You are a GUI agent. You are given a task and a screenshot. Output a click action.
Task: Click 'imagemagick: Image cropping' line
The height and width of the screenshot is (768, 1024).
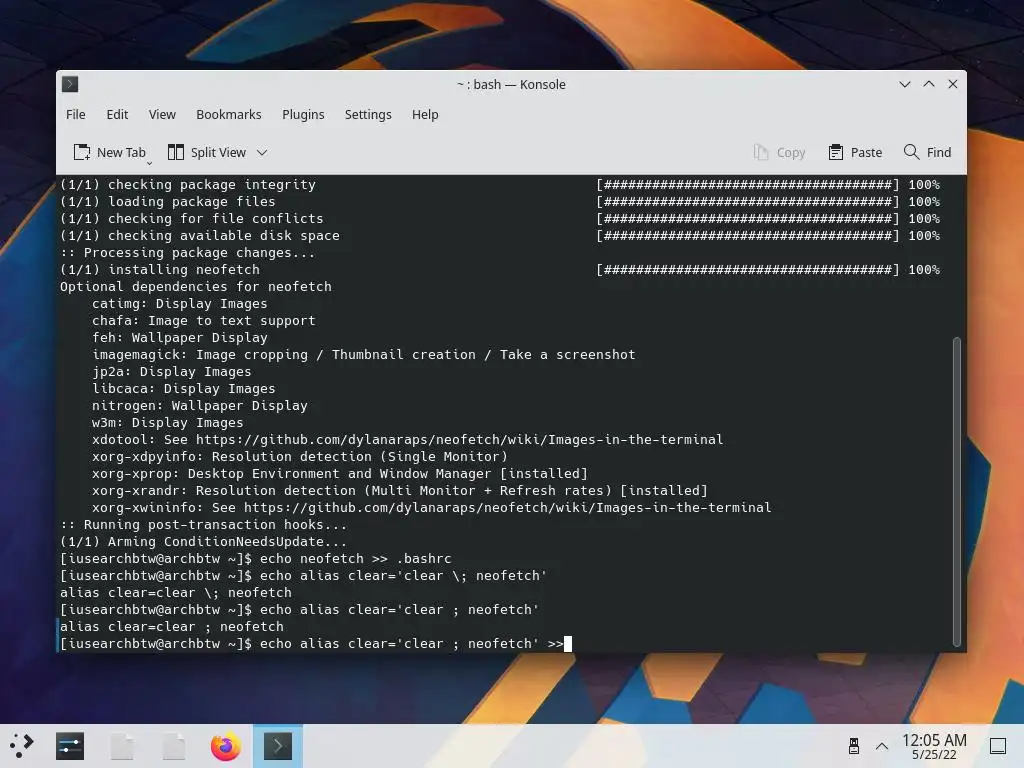click(x=364, y=355)
